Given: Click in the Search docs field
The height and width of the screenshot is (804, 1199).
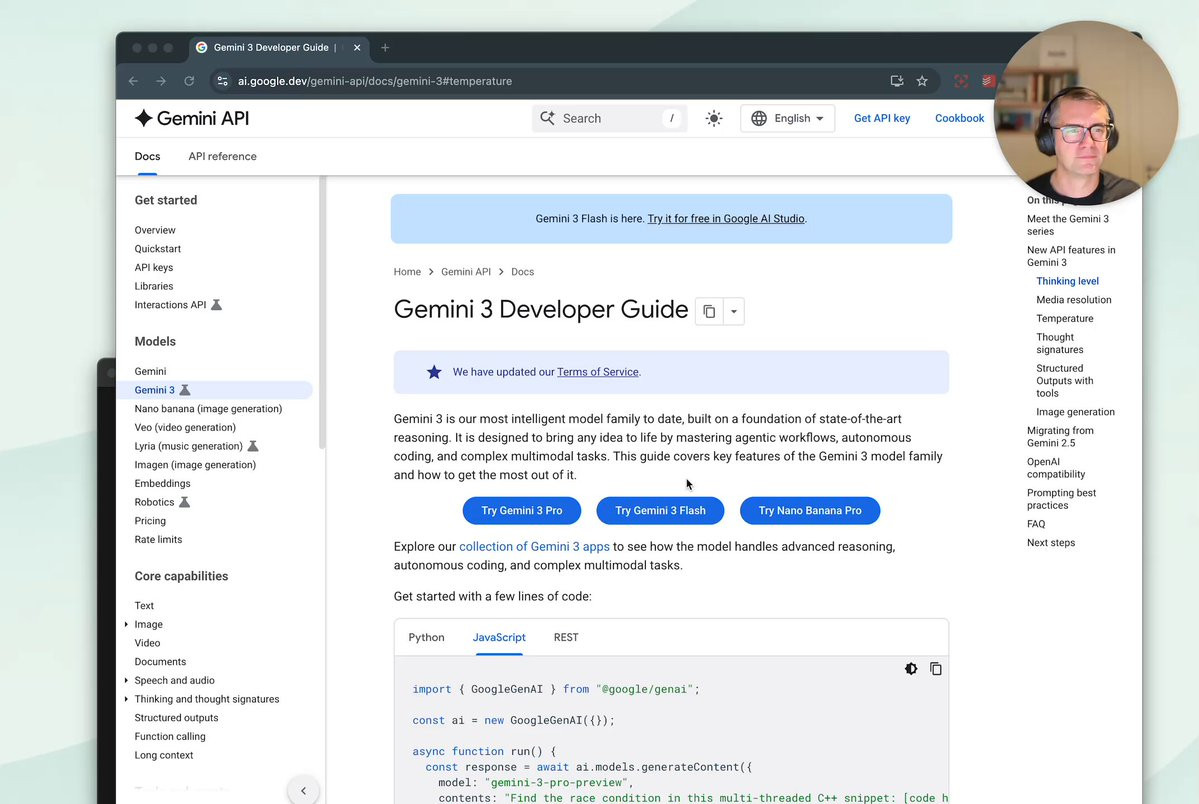Looking at the screenshot, I should (x=609, y=119).
